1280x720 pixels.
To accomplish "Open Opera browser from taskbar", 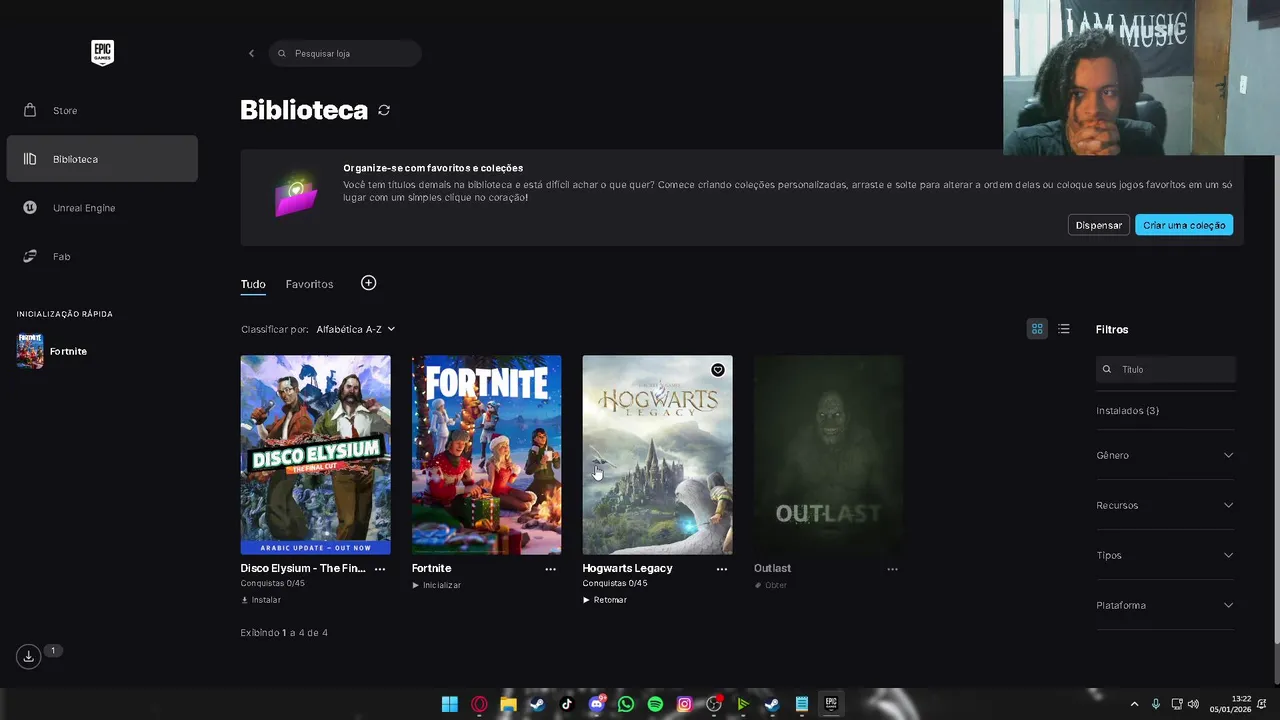I will 479,704.
